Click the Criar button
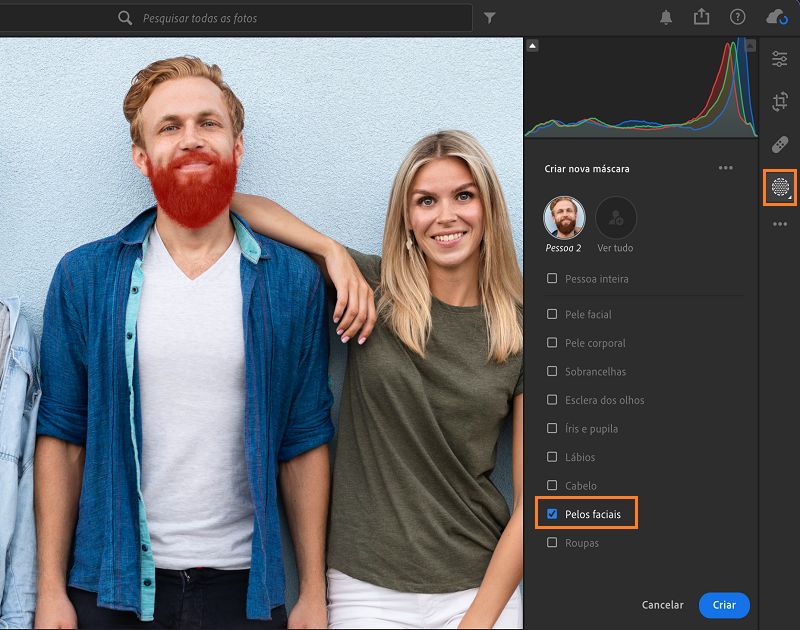This screenshot has width=800, height=630. point(724,605)
